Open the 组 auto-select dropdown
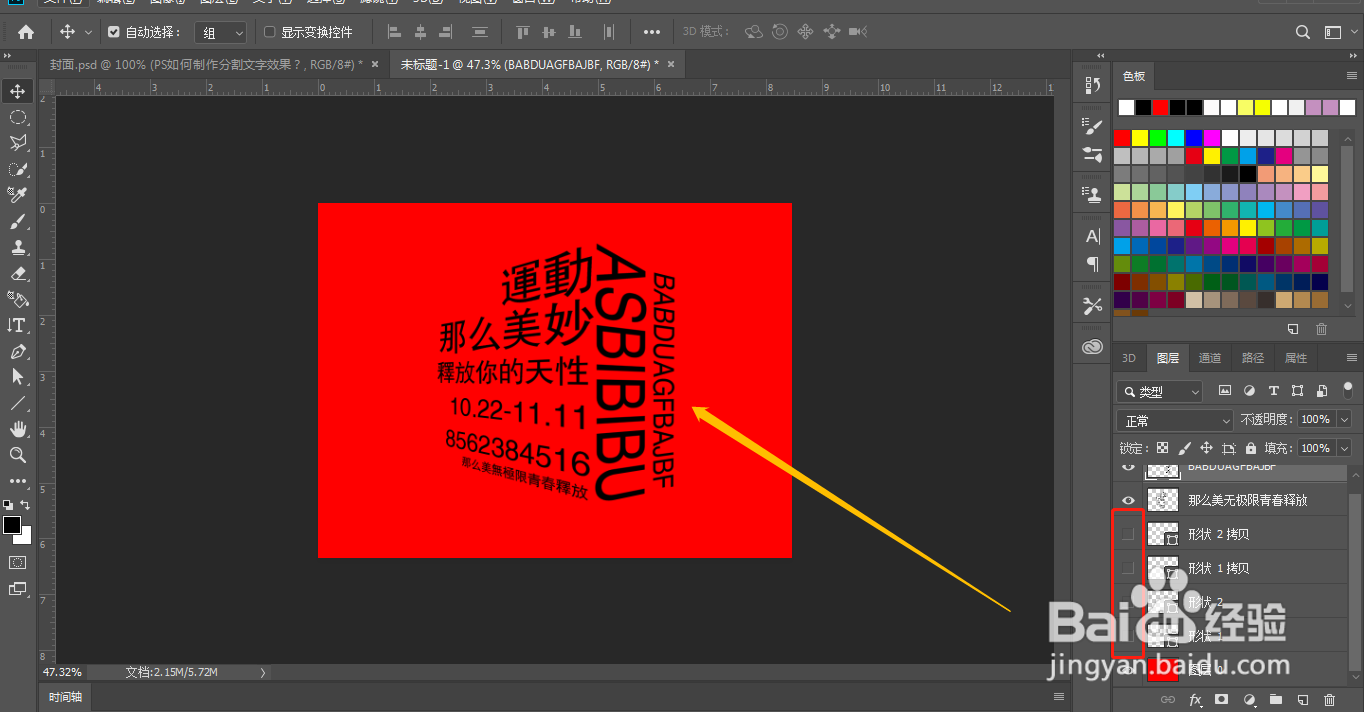 (220, 33)
